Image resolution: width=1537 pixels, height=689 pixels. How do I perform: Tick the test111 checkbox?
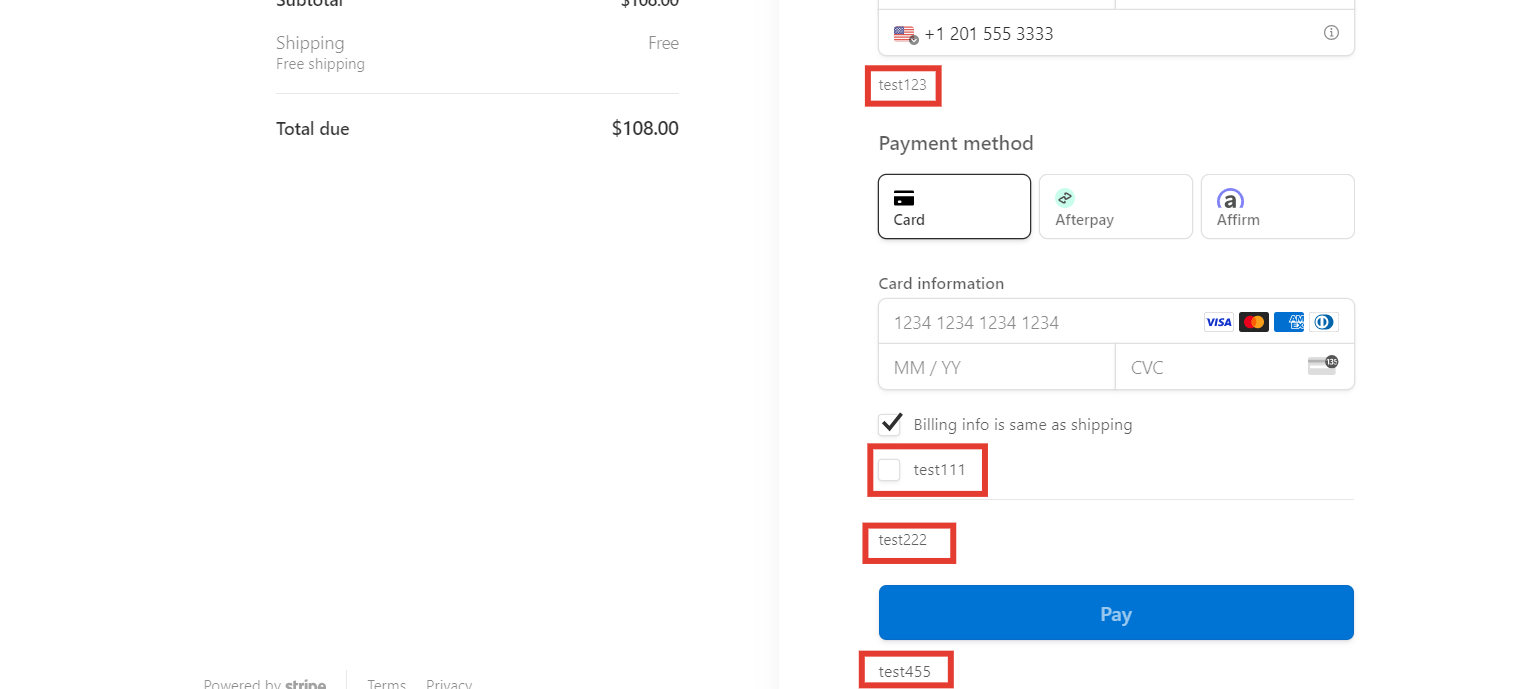point(889,469)
